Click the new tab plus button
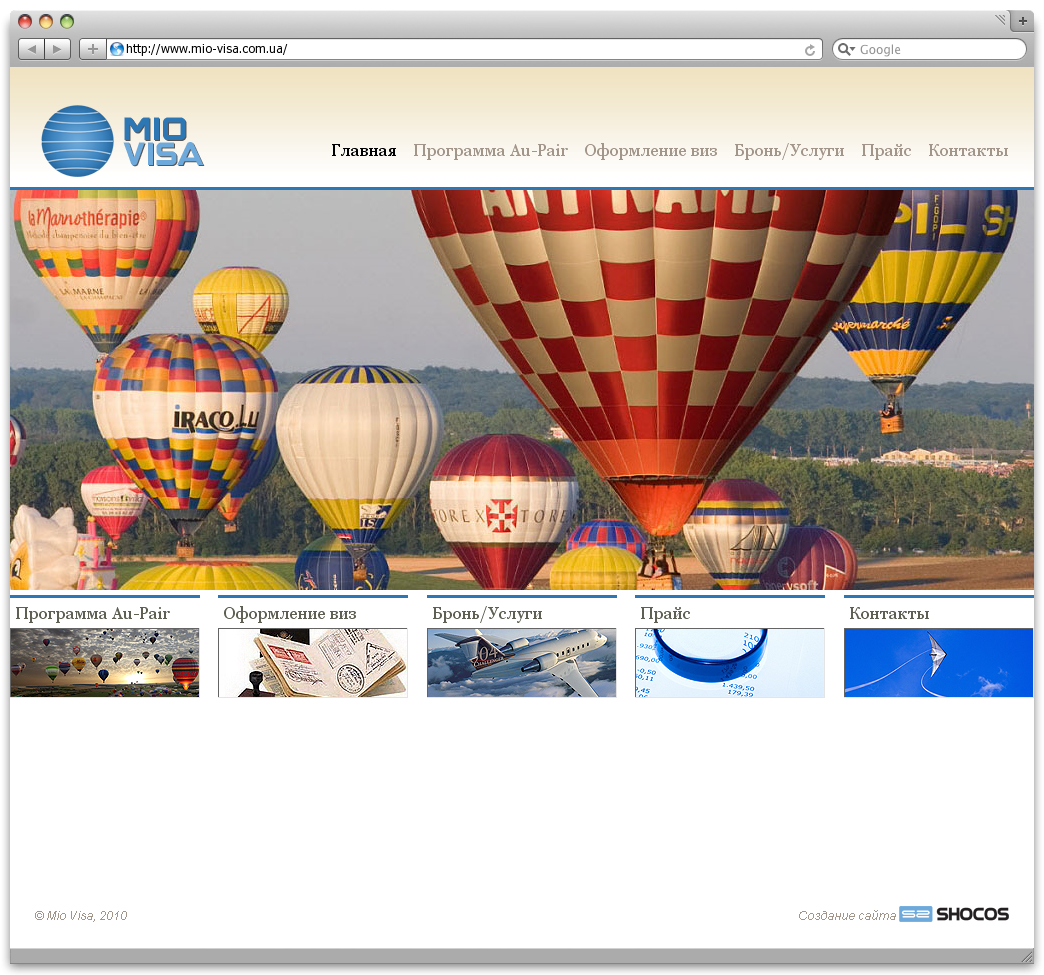The image size is (1044, 975). [1022, 21]
